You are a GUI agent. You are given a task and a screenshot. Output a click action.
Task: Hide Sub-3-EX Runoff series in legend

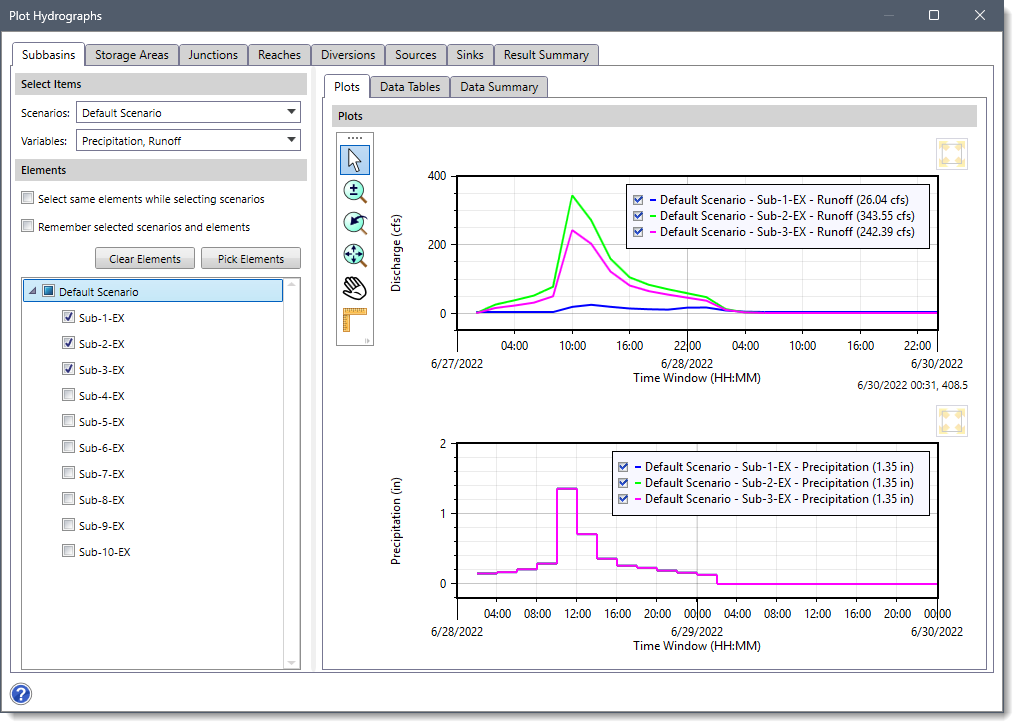[638, 231]
